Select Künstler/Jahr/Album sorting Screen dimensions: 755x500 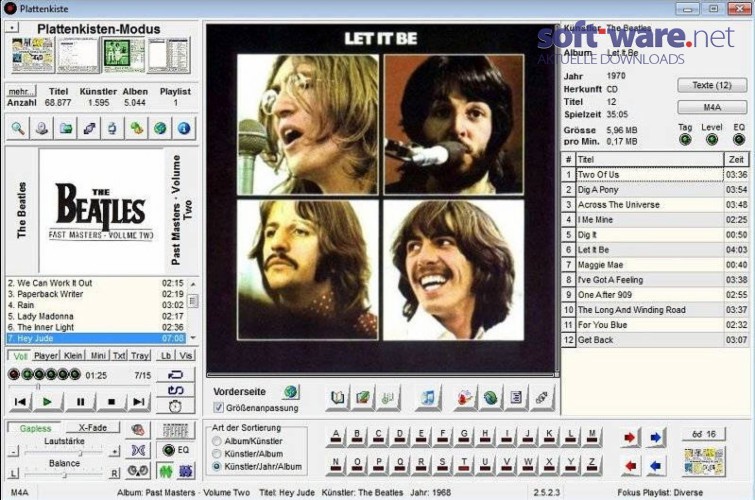click(x=217, y=466)
